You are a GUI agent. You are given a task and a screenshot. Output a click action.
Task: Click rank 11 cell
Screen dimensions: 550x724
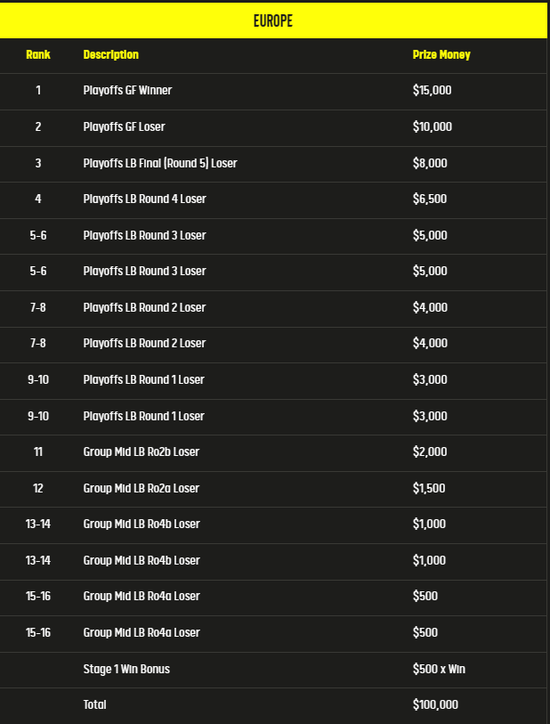[38, 452]
